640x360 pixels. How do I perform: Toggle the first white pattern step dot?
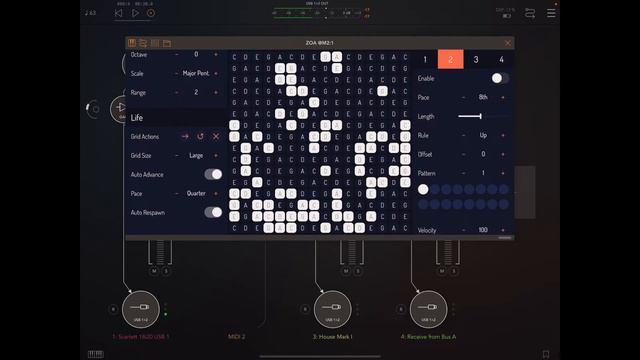point(423,189)
